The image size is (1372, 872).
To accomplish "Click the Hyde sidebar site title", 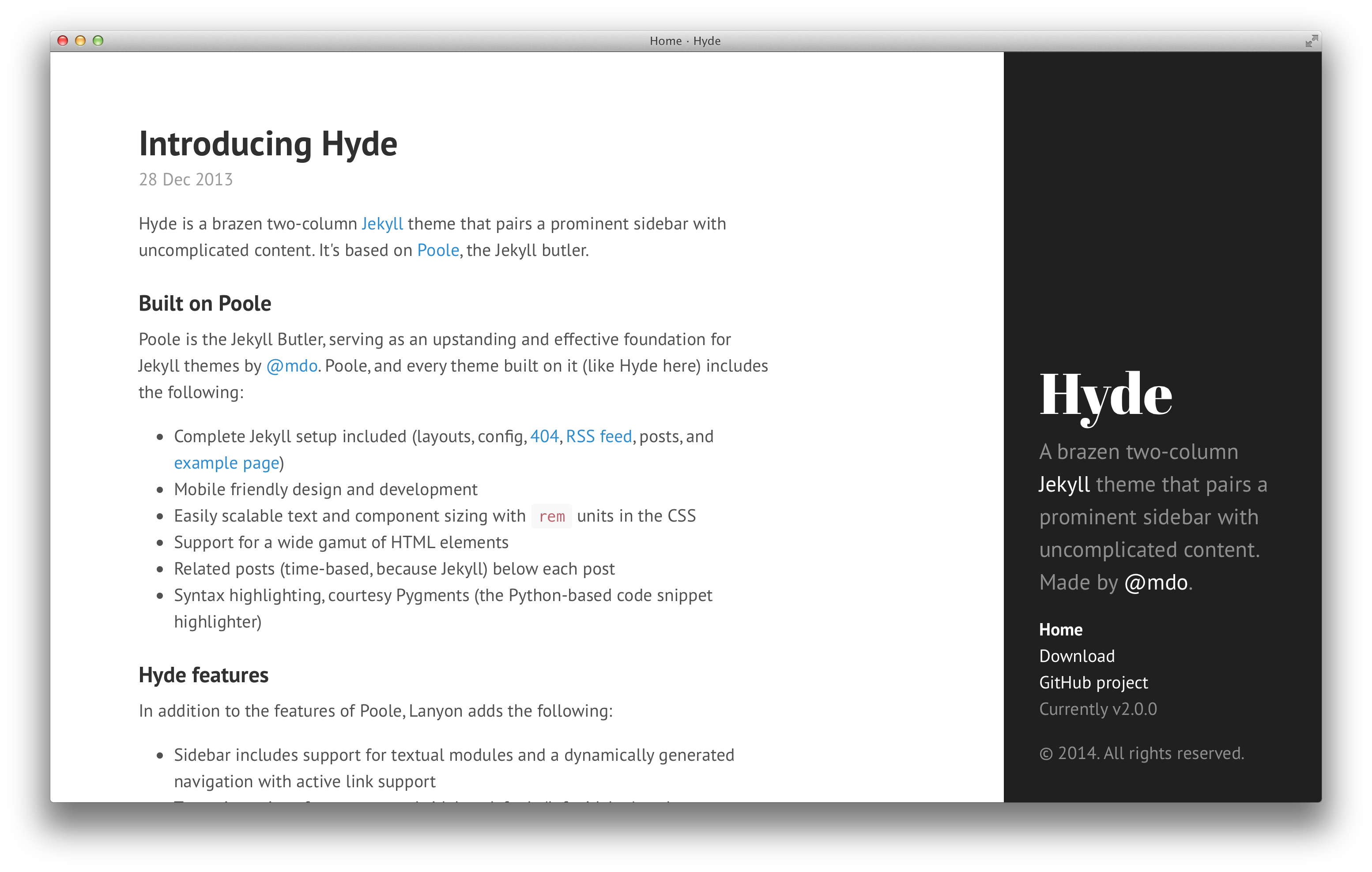I will 1105,394.
